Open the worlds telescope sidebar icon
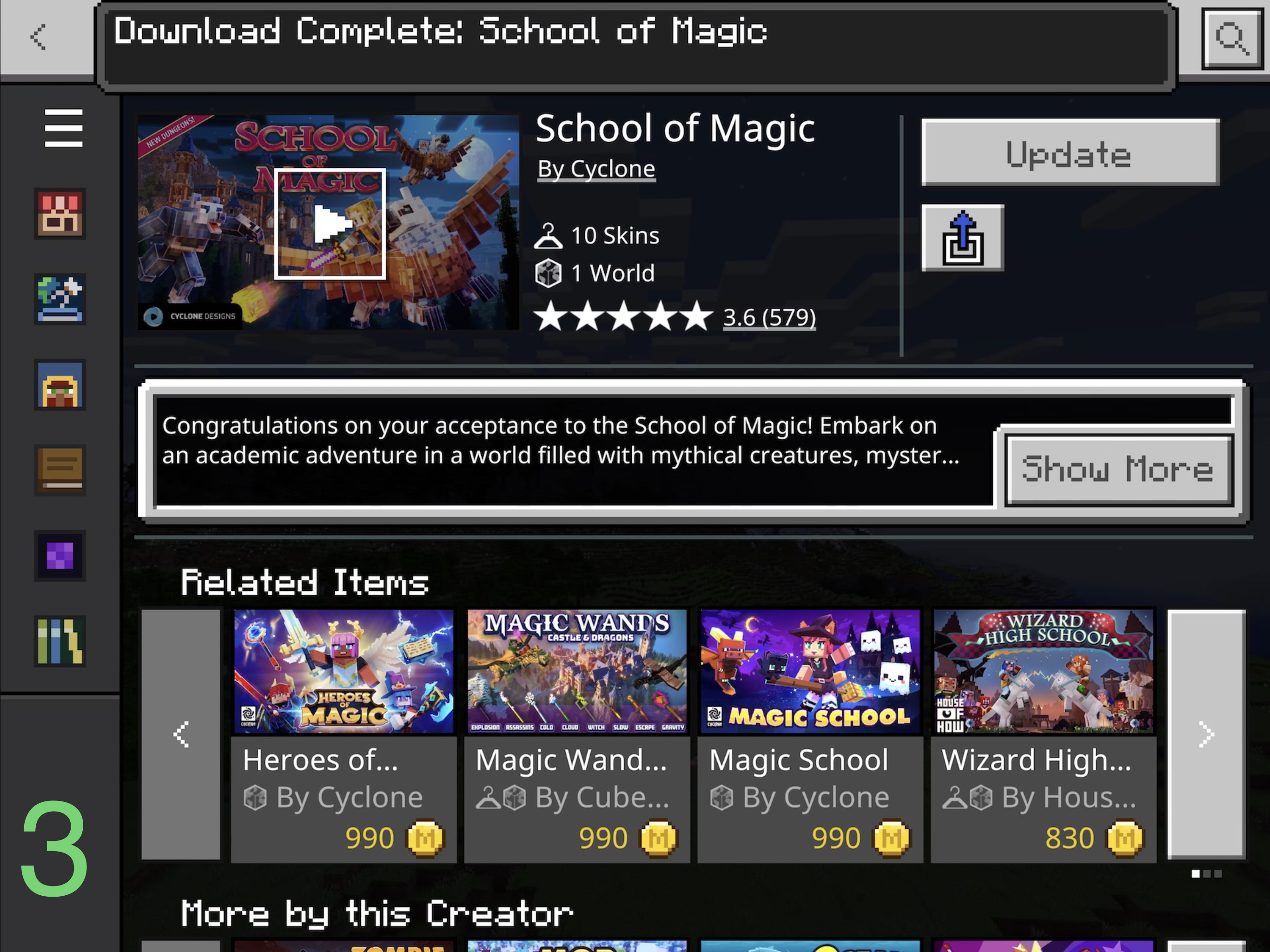This screenshot has width=1270, height=952. click(60, 299)
